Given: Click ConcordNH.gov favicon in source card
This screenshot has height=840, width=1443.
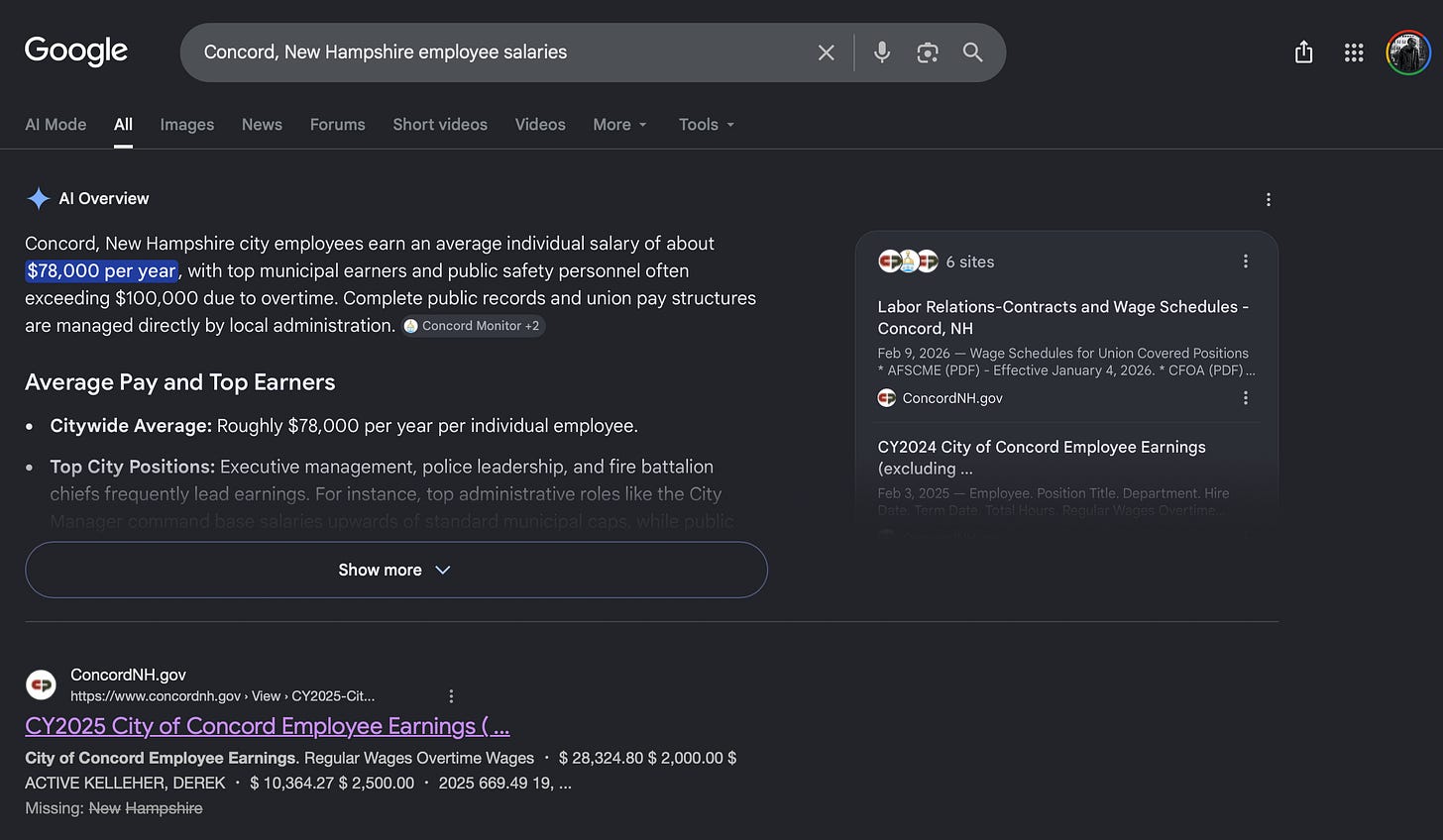Looking at the screenshot, I should 887,397.
